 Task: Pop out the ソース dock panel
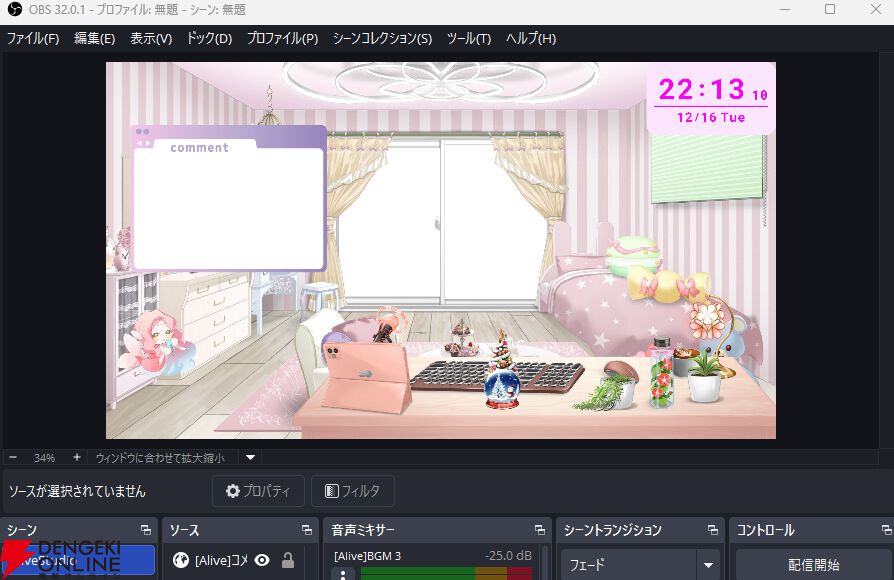click(307, 530)
